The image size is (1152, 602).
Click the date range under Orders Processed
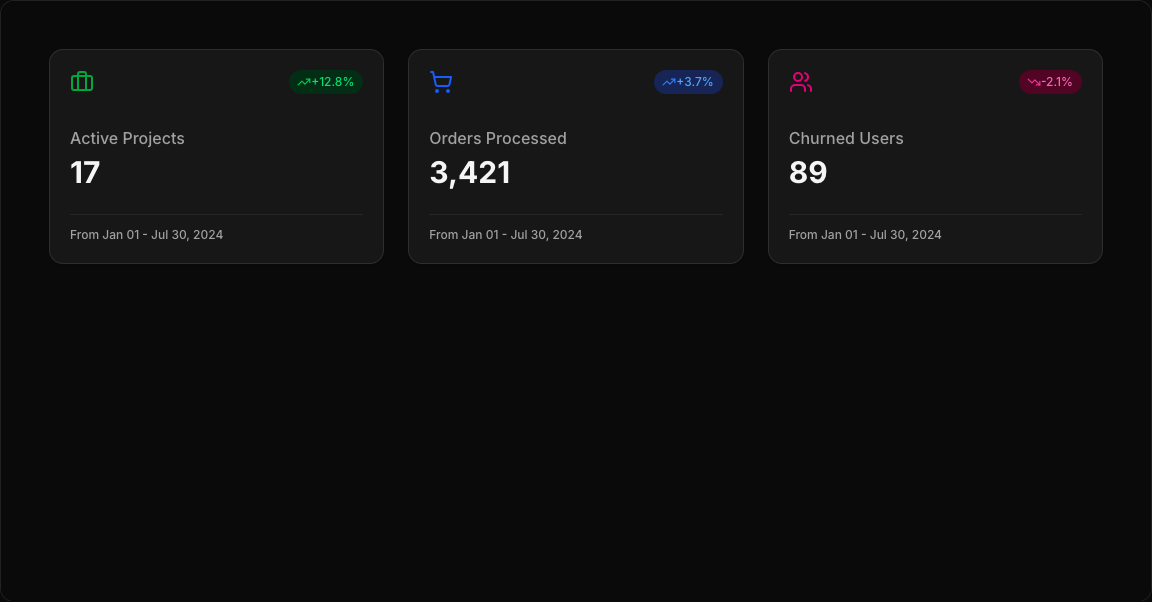[506, 235]
